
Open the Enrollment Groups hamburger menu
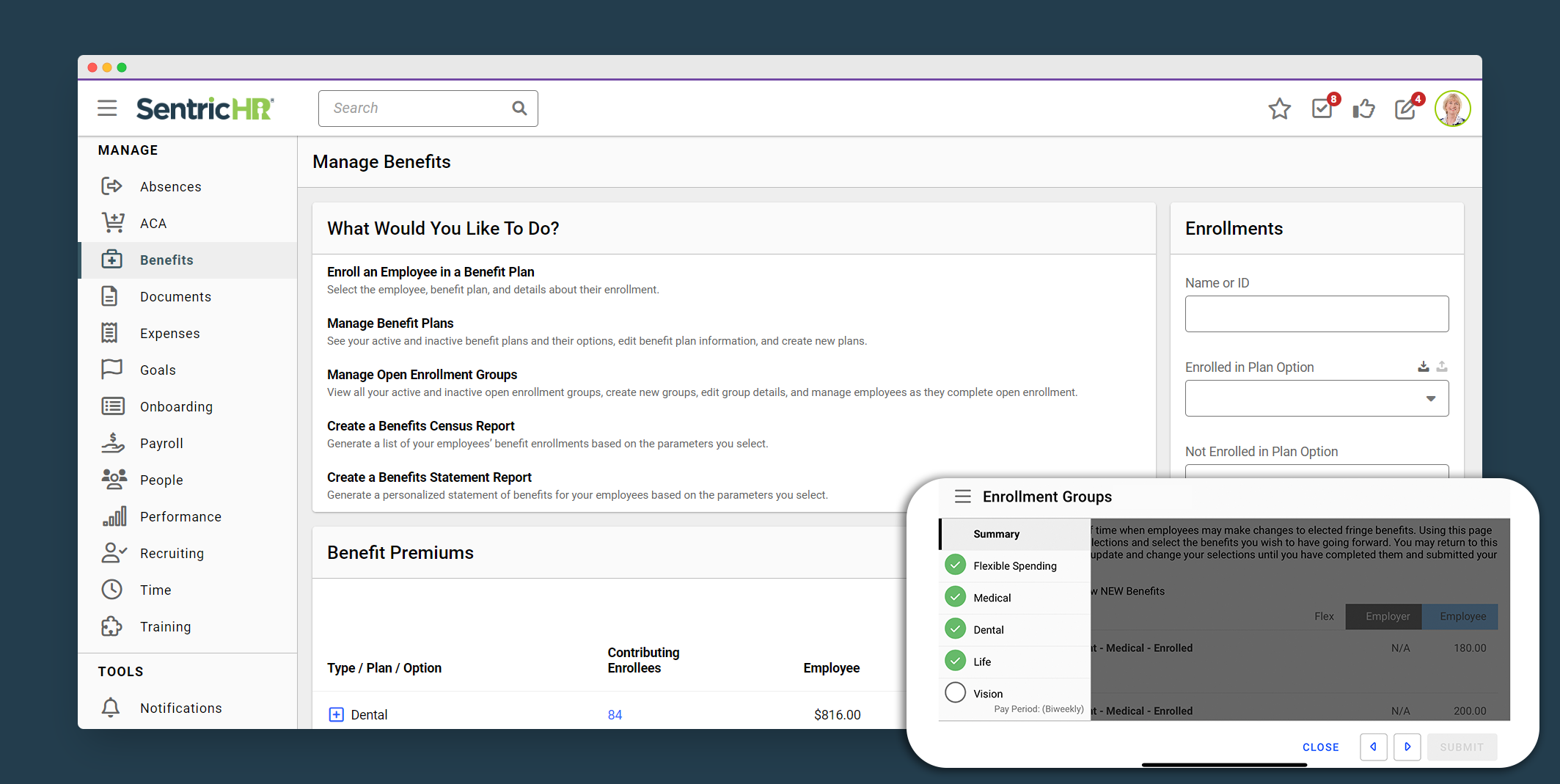[963, 497]
